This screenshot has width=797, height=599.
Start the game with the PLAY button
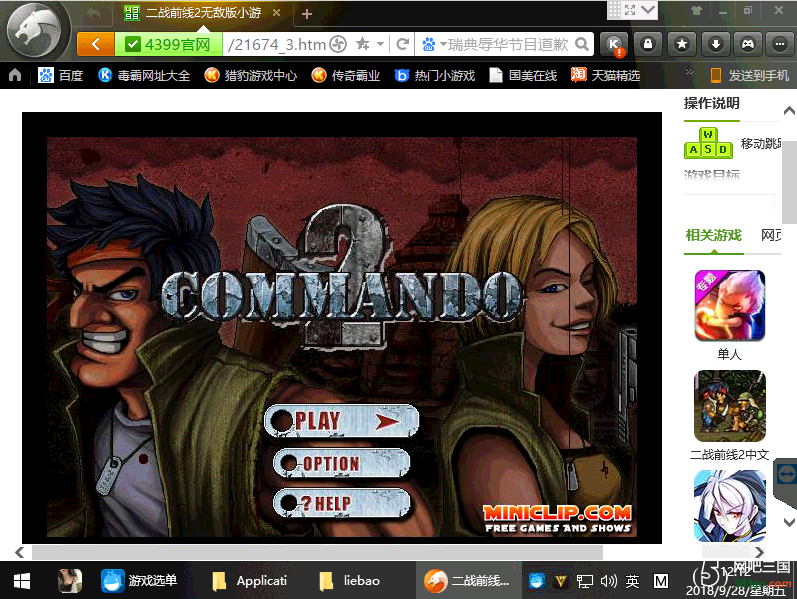pos(342,421)
